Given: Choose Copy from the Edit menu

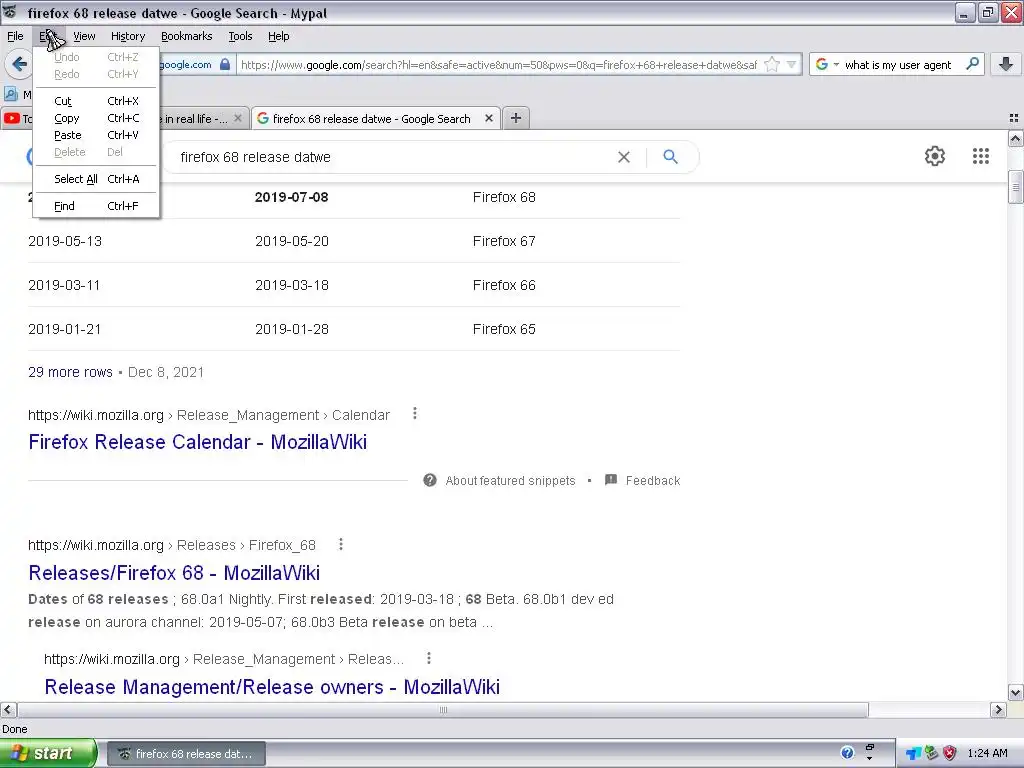Looking at the screenshot, I should [96, 118].
